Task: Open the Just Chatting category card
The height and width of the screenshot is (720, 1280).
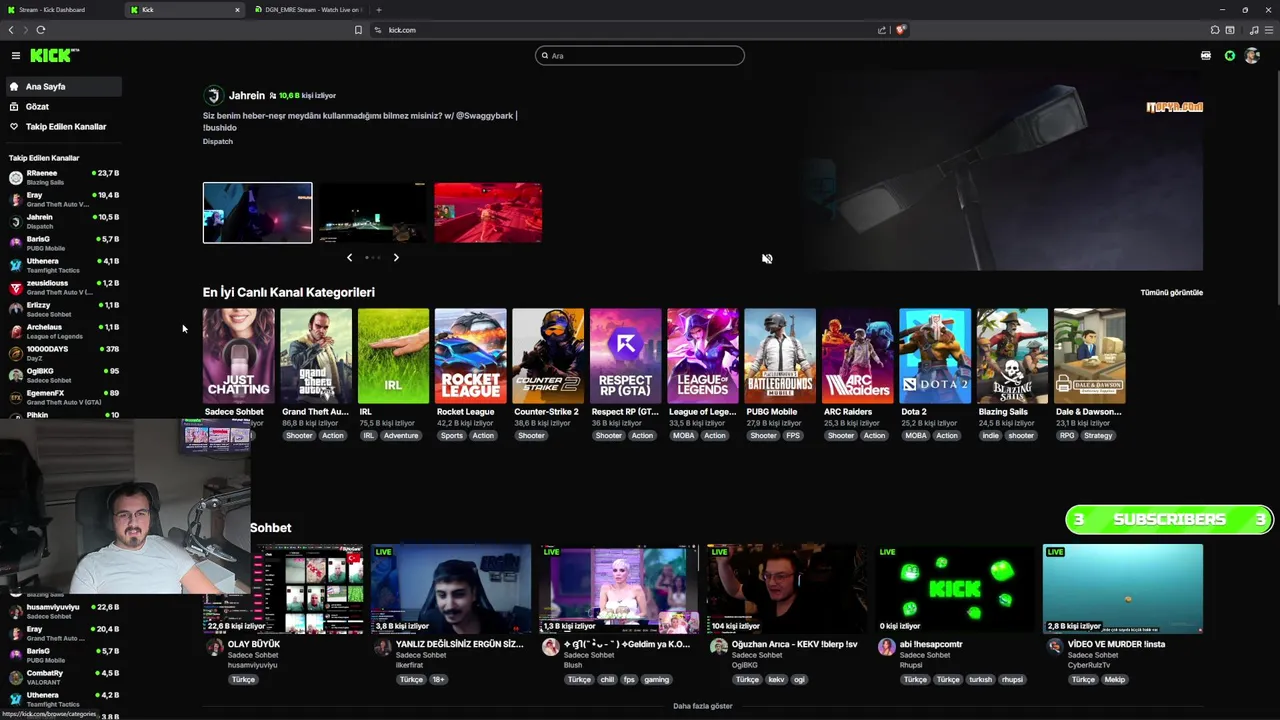Action: pos(238,356)
